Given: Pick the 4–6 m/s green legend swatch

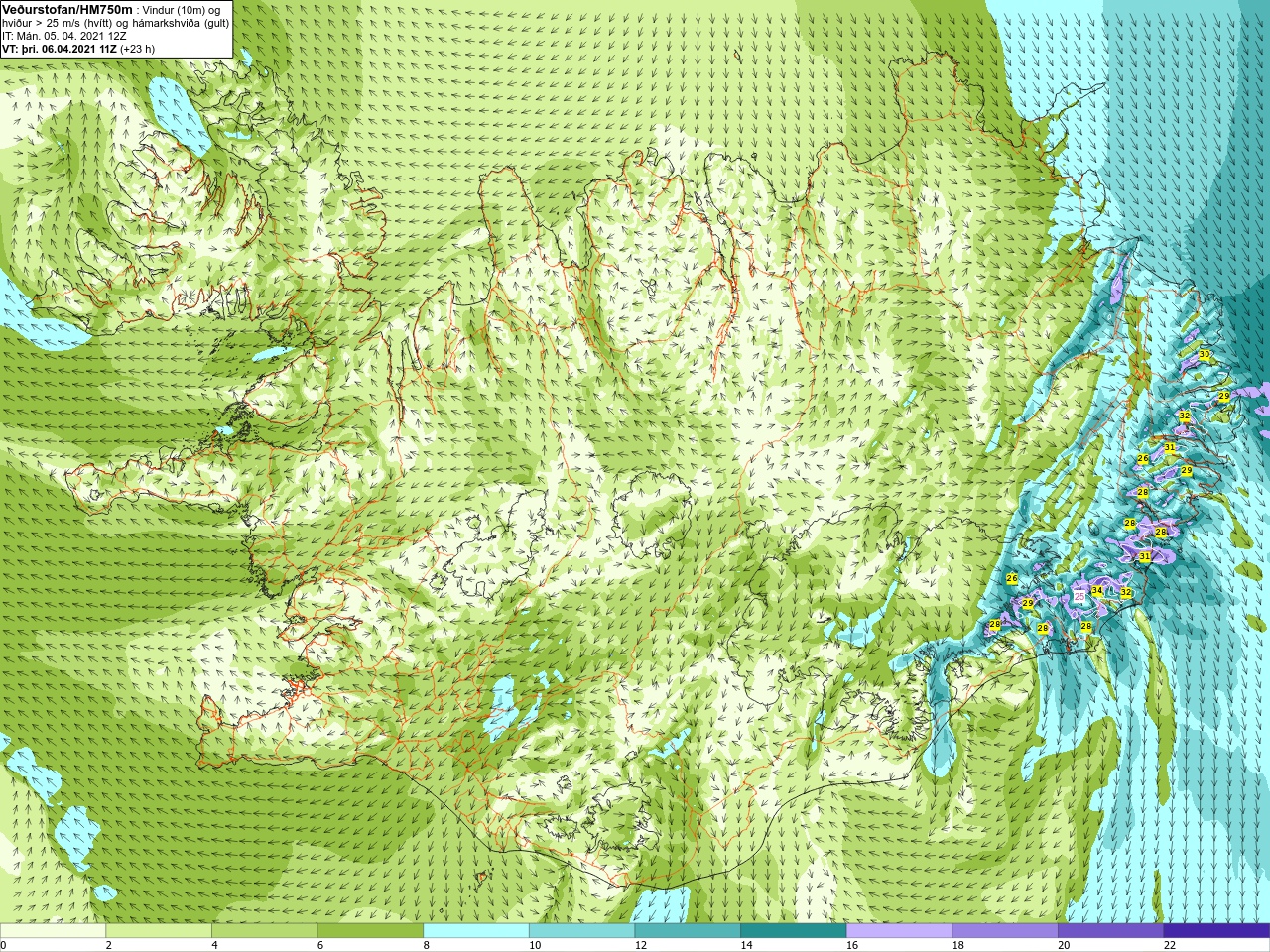Looking at the screenshot, I should (x=265, y=931).
